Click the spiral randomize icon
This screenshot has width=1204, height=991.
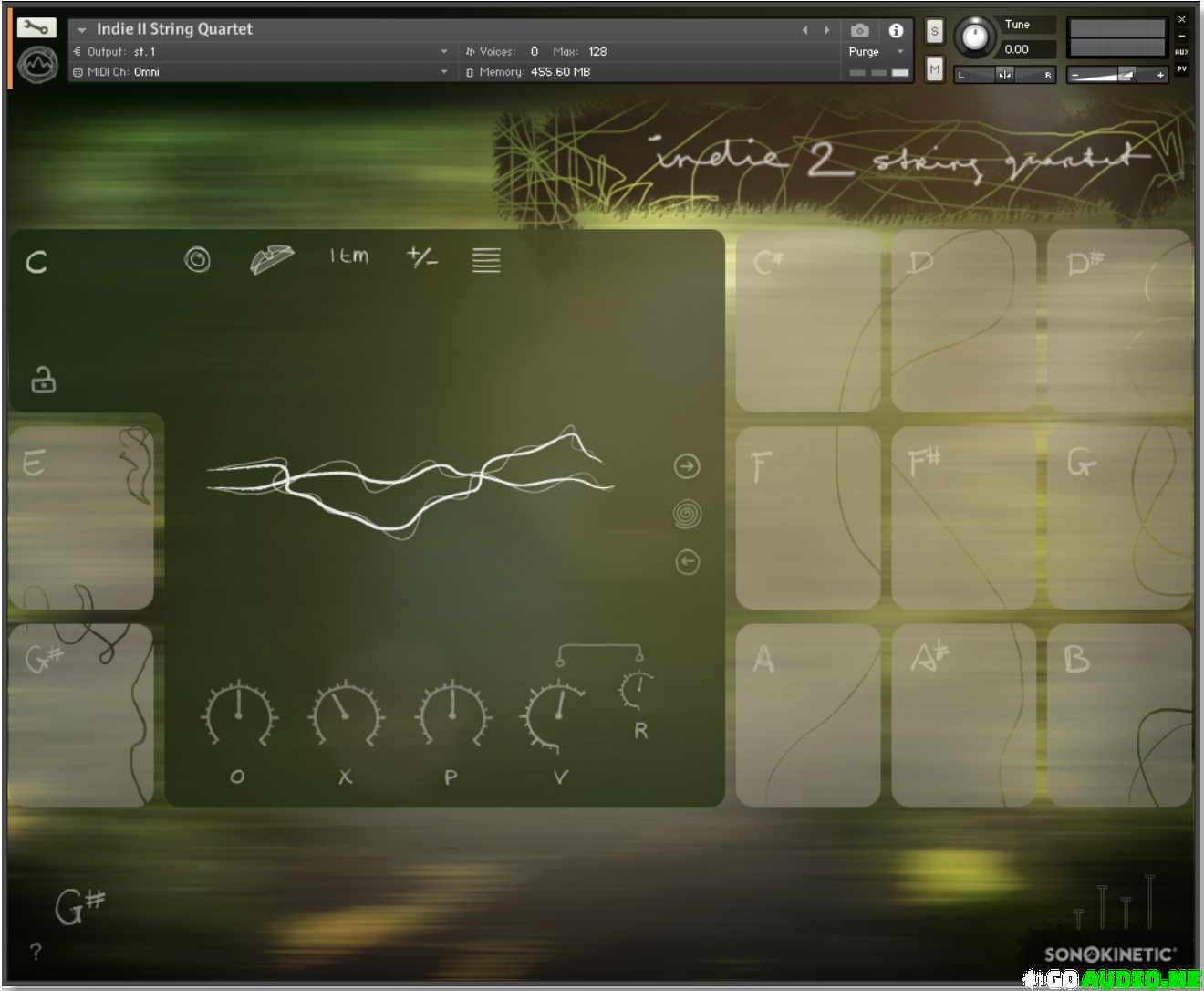coord(687,514)
